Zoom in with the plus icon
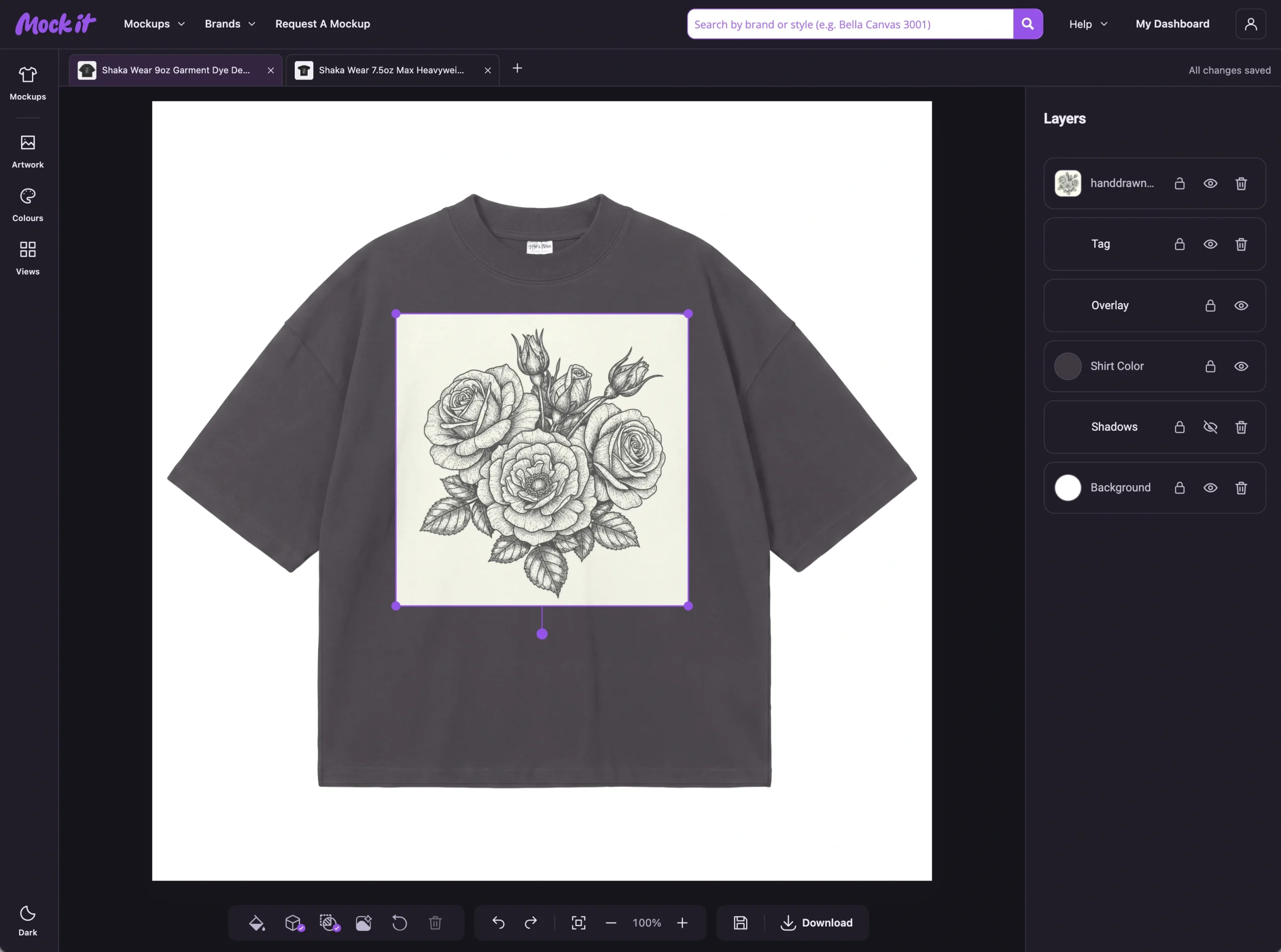The image size is (1281, 952). [682, 922]
